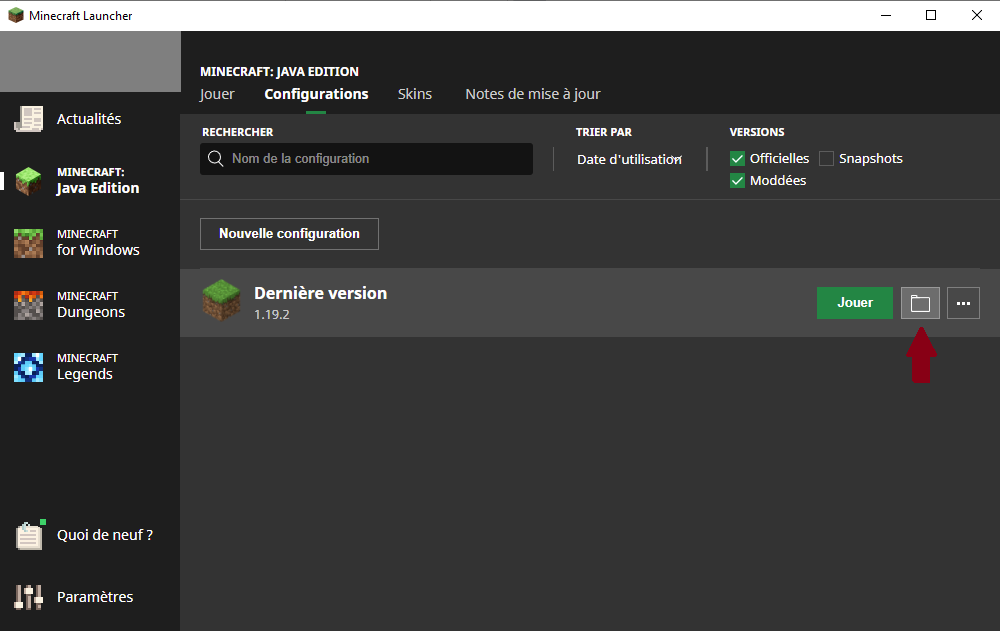Click the Minecraft Dungeons sidebar icon
The width and height of the screenshot is (1000, 631).
(x=27, y=303)
